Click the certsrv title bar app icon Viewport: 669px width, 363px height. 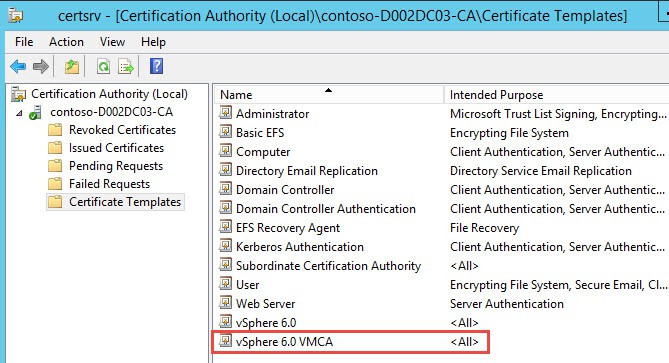[x=16, y=15]
